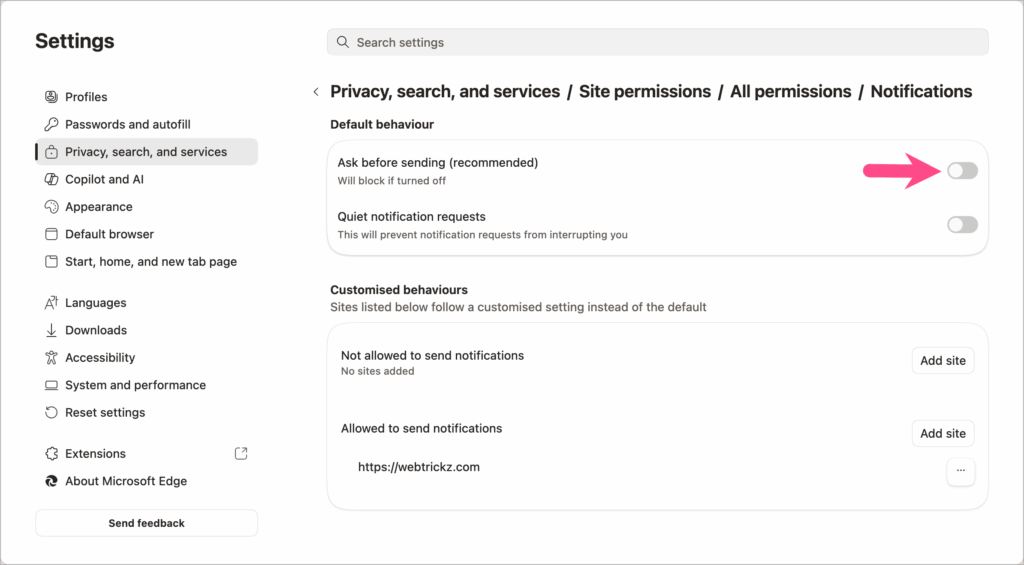Click into the Search settings field
The height and width of the screenshot is (565, 1024).
tap(658, 42)
